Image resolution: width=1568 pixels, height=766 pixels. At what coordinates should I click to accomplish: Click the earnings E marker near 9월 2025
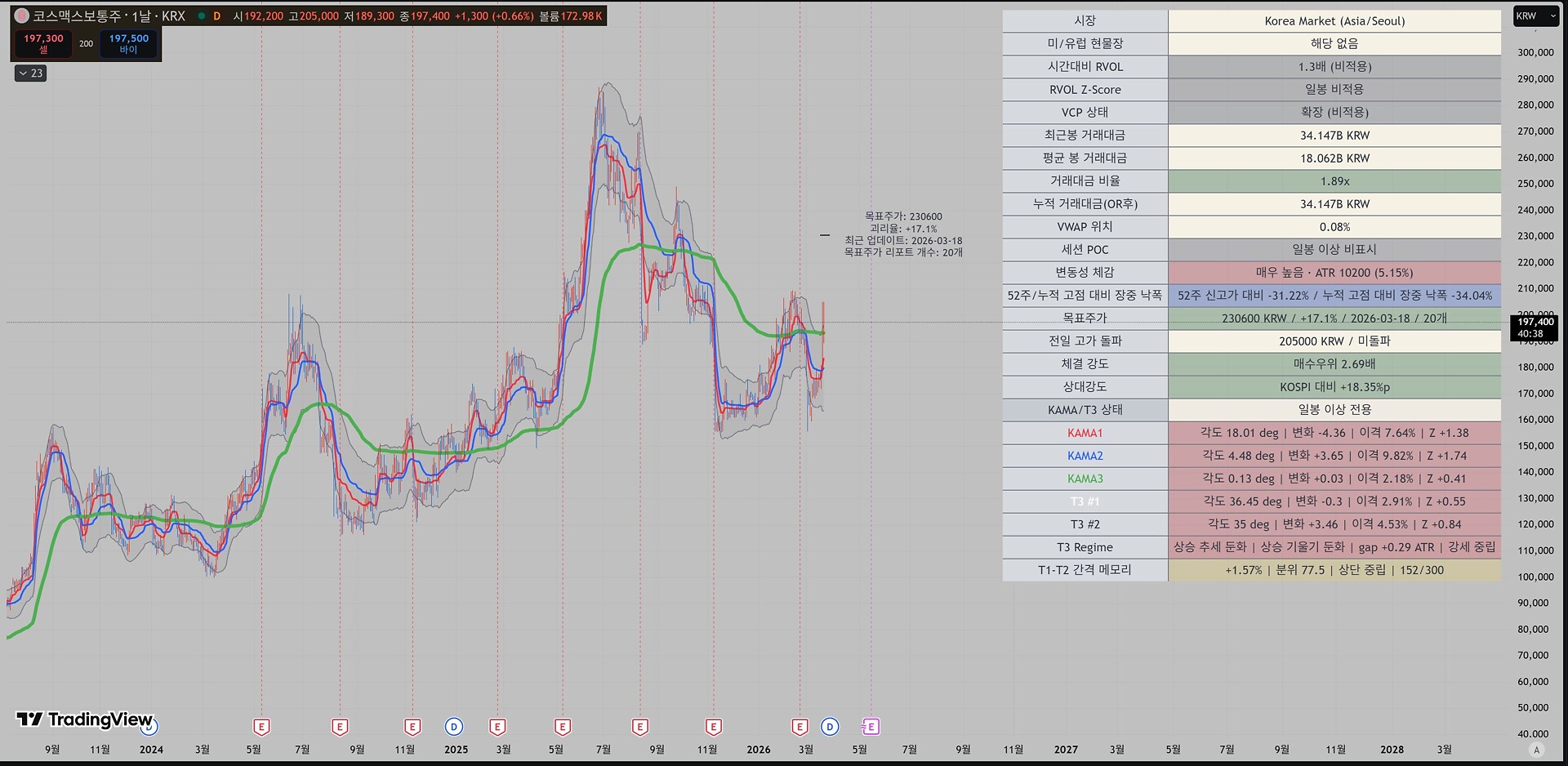coord(640,727)
